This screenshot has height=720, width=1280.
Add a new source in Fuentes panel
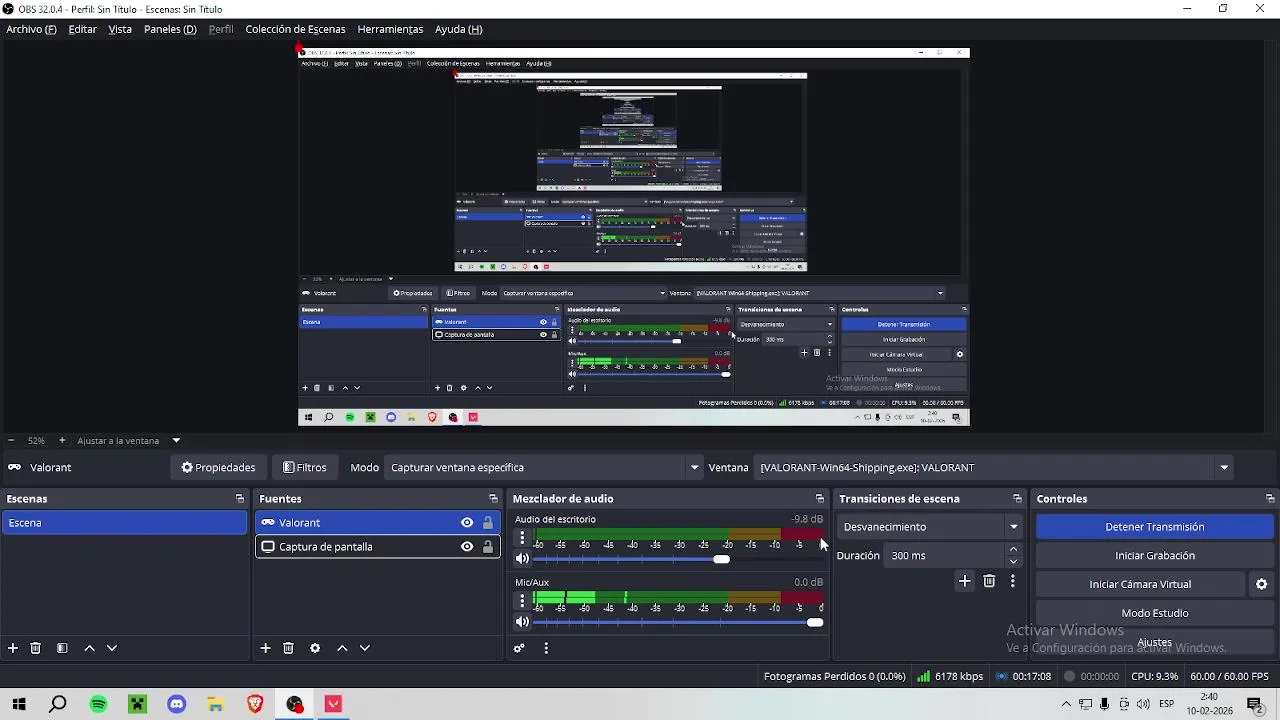pyautogui.click(x=265, y=648)
